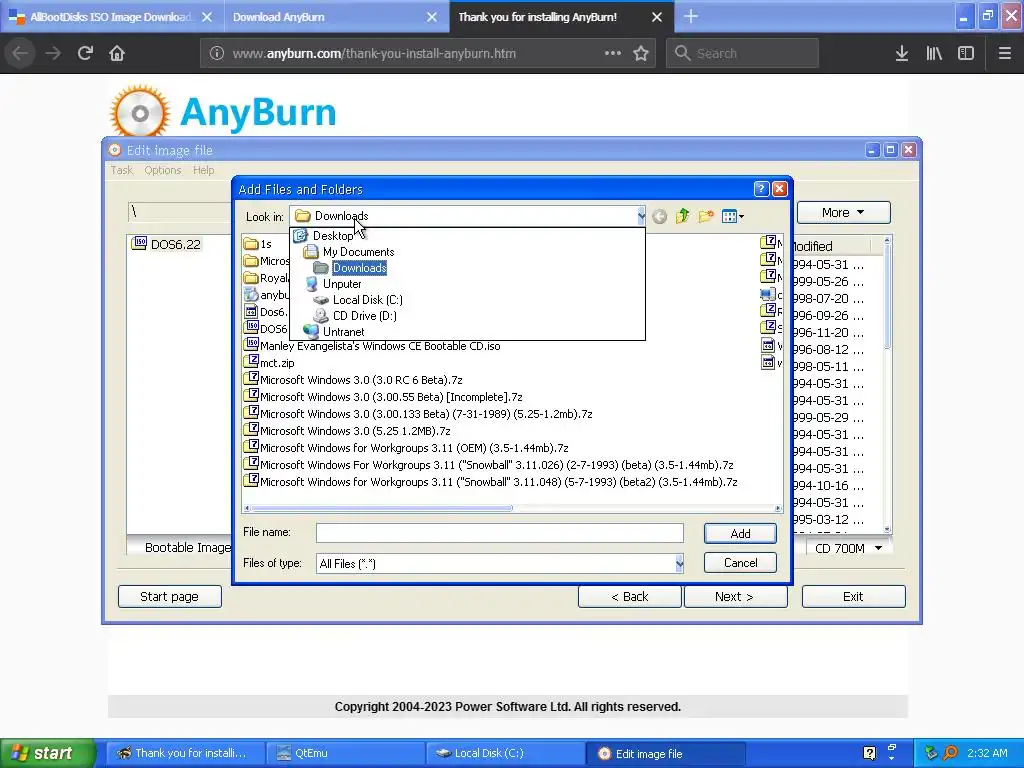
Task: Select Manley Evangelista's Windows CE Bootable CD.iso
Action: pos(372,346)
